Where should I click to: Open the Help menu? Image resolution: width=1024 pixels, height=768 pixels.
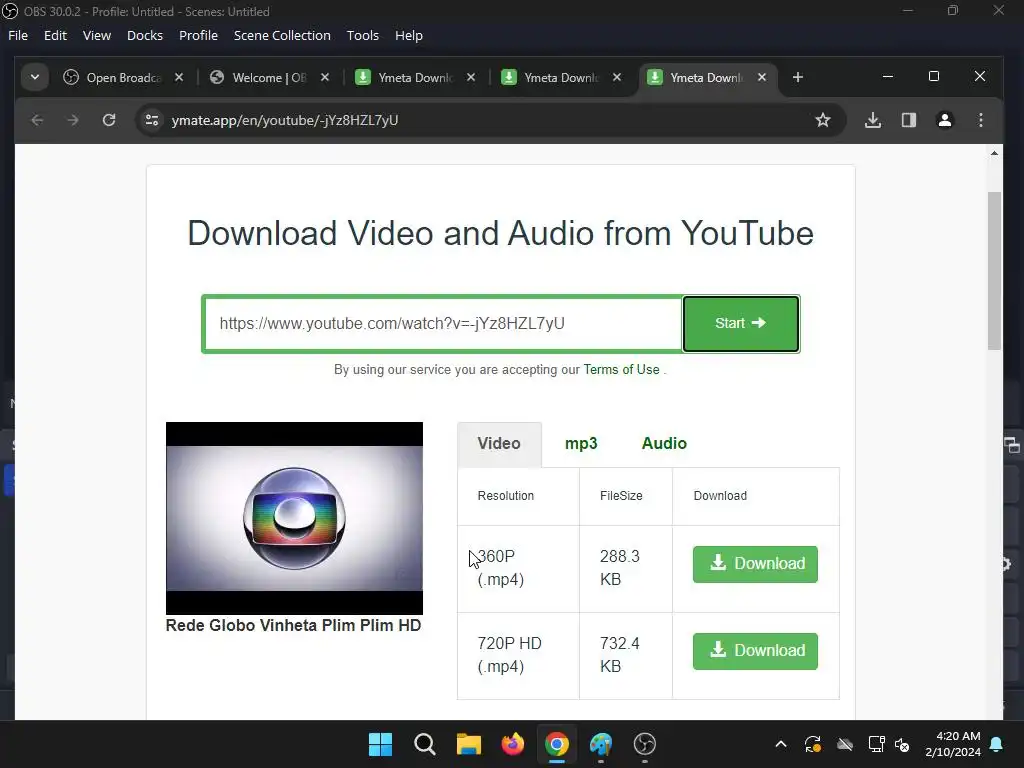(408, 35)
